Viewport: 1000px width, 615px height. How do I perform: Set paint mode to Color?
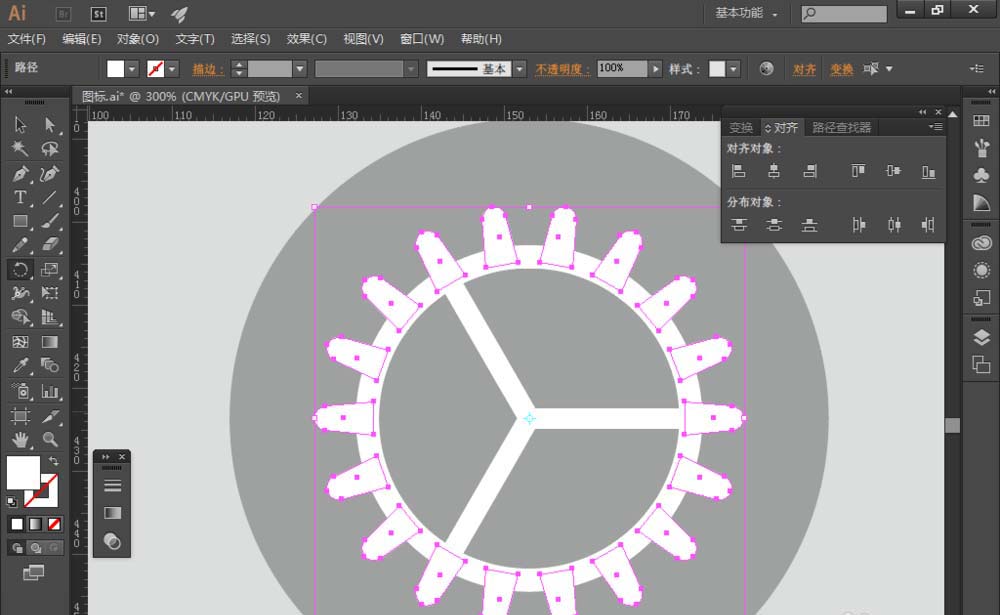17,524
